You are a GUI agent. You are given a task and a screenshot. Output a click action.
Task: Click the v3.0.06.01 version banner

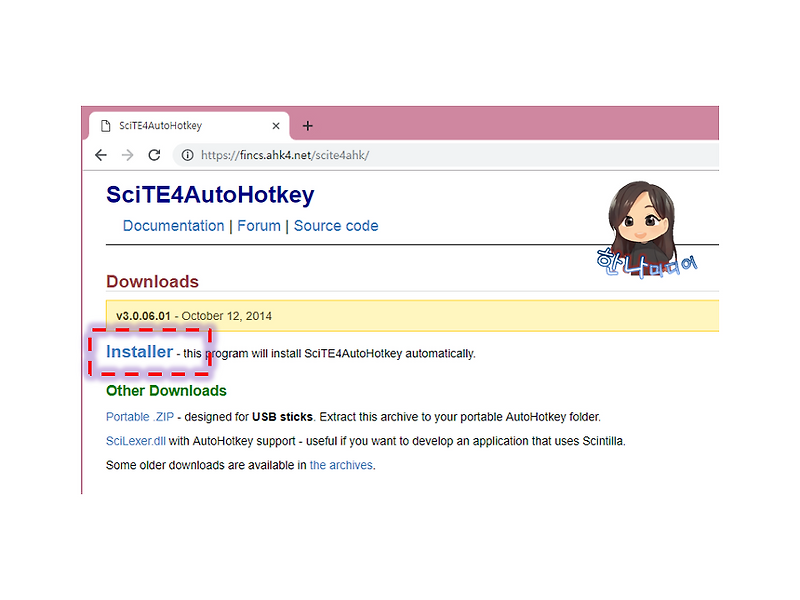pyautogui.click(x=143, y=315)
